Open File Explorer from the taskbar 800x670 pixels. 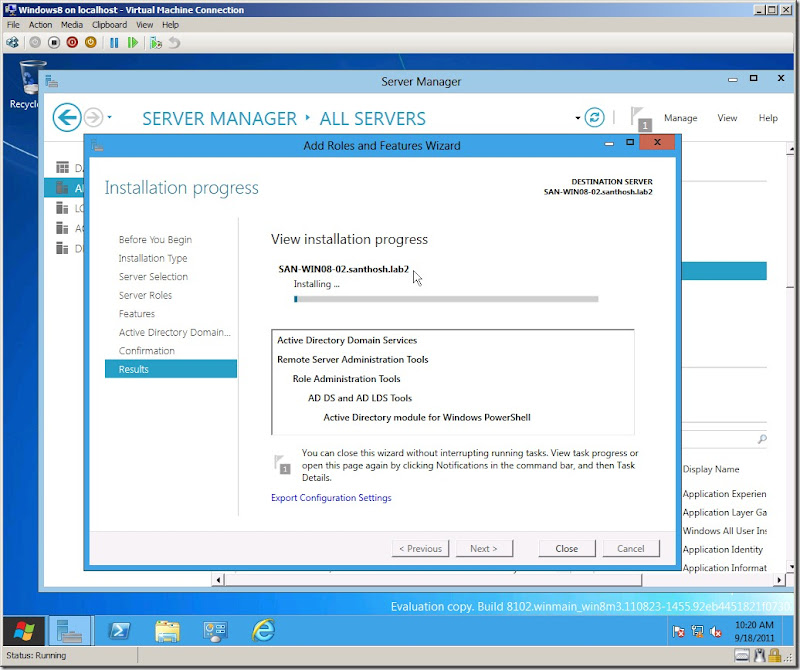[x=167, y=631]
